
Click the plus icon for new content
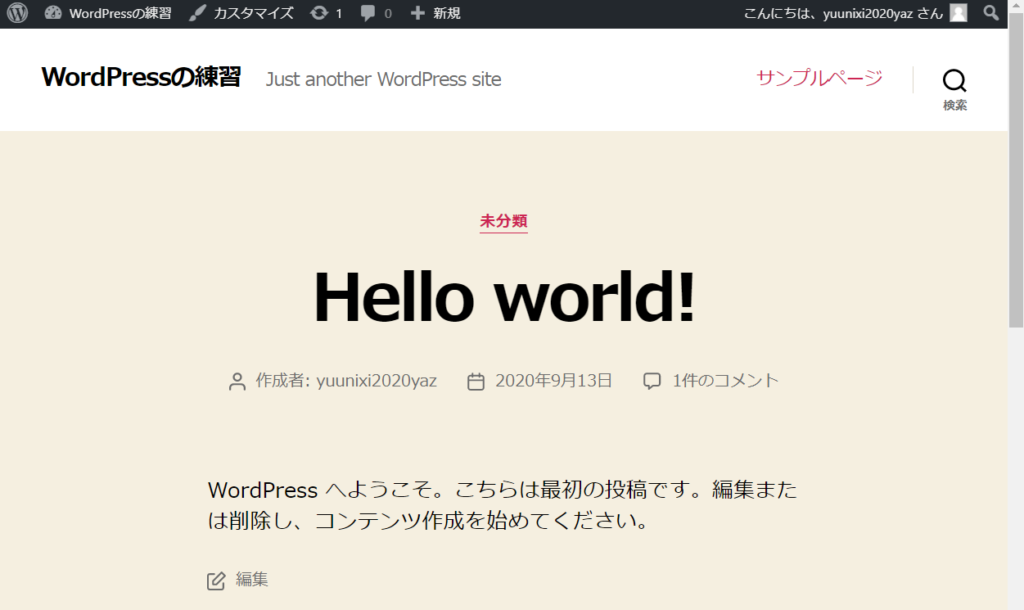tap(418, 14)
